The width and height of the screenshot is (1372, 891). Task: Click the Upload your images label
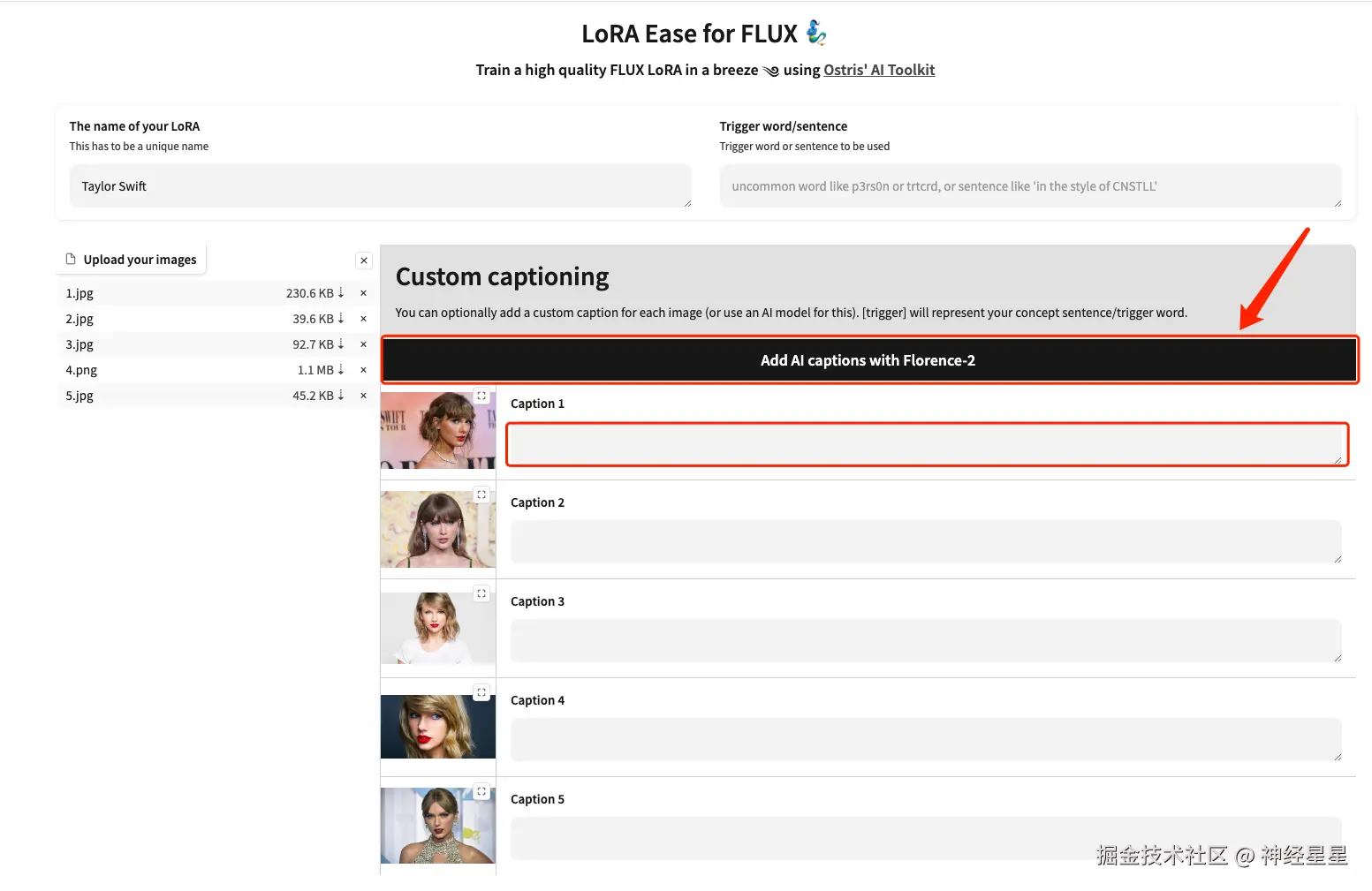(140, 260)
